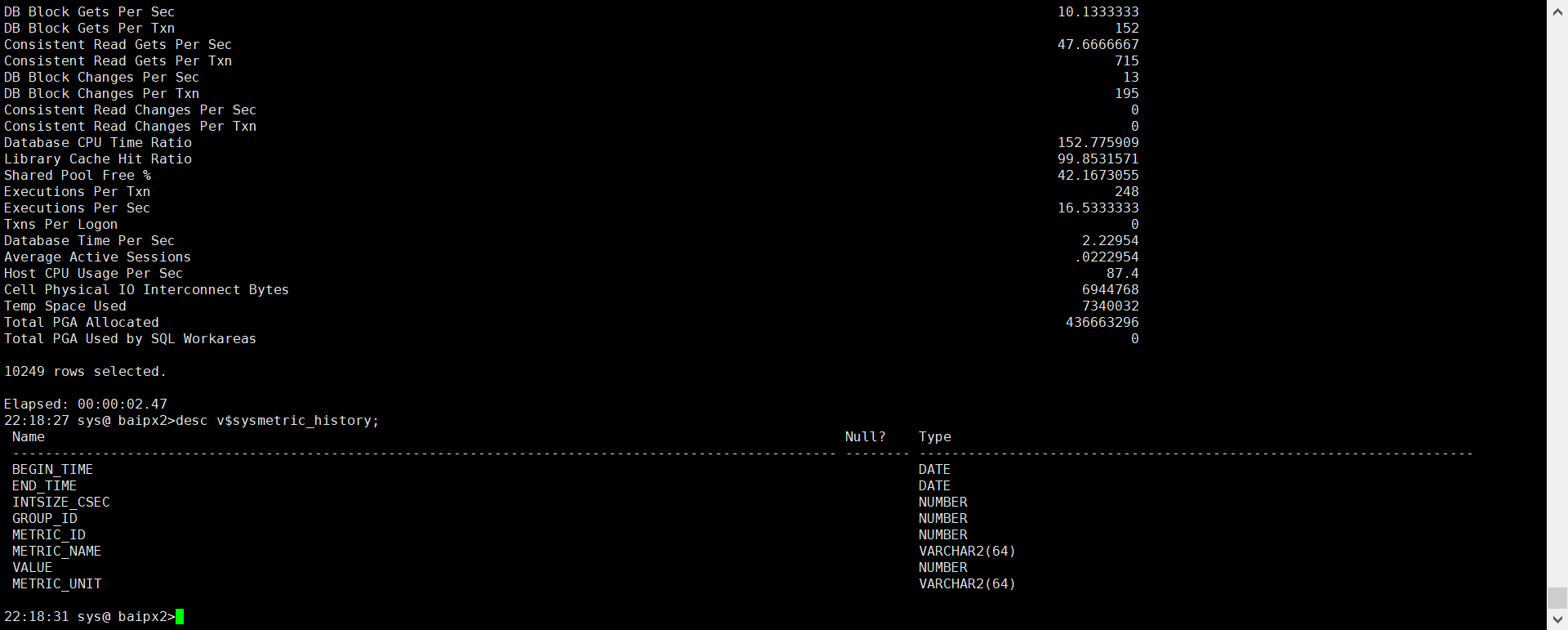The image size is (1568, 630).
Task: Click 'Consistent Read Changes Per Sec' row
Action: (x=572, y=110)
